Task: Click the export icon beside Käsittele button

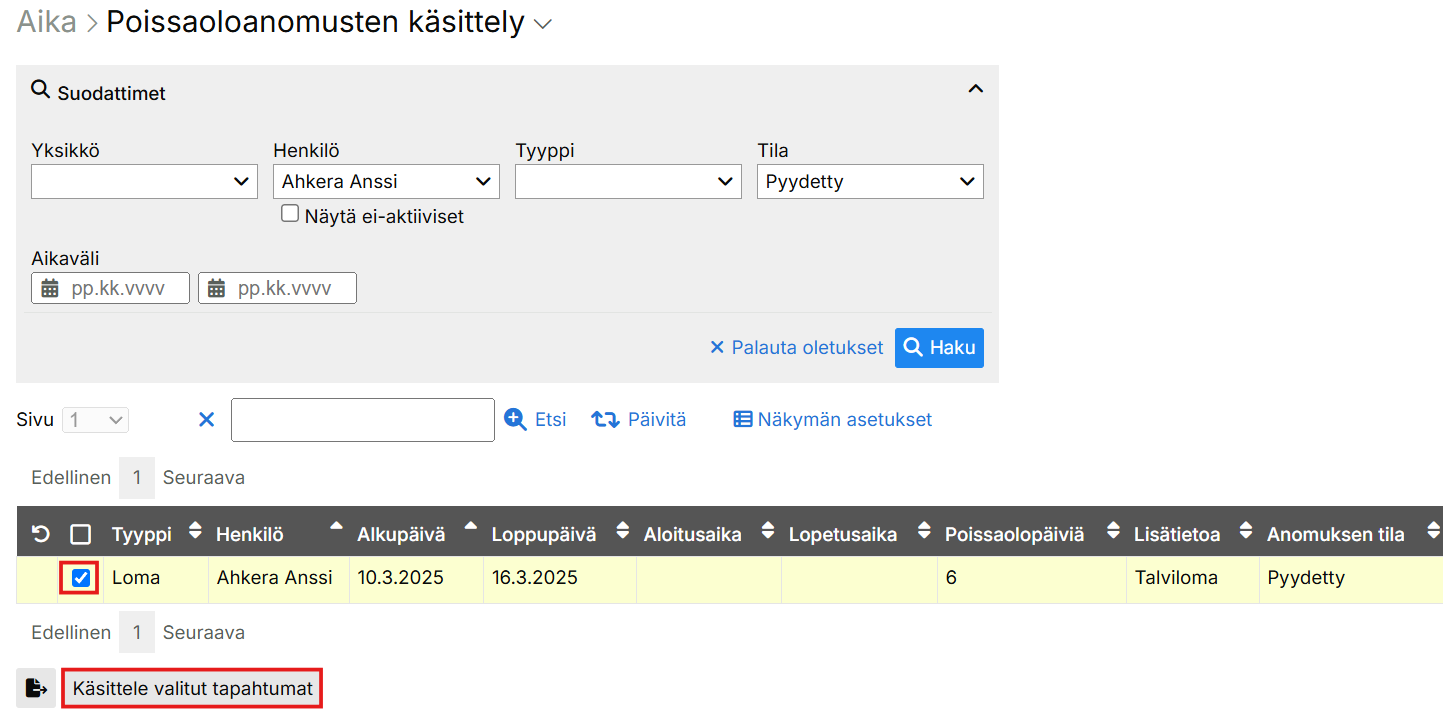Action: click(36, 688)
